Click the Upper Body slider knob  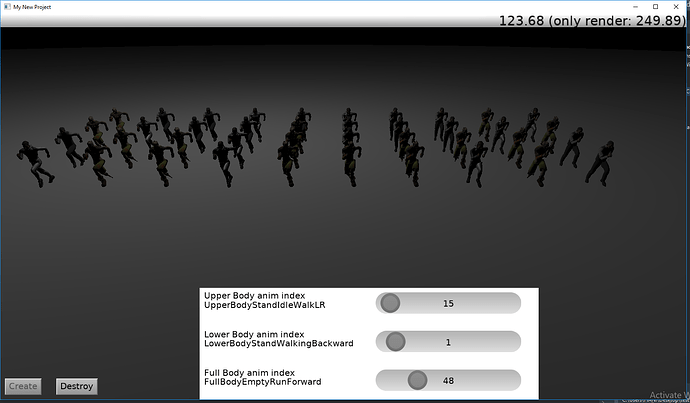pyautogui.click(x=390, y=303)
